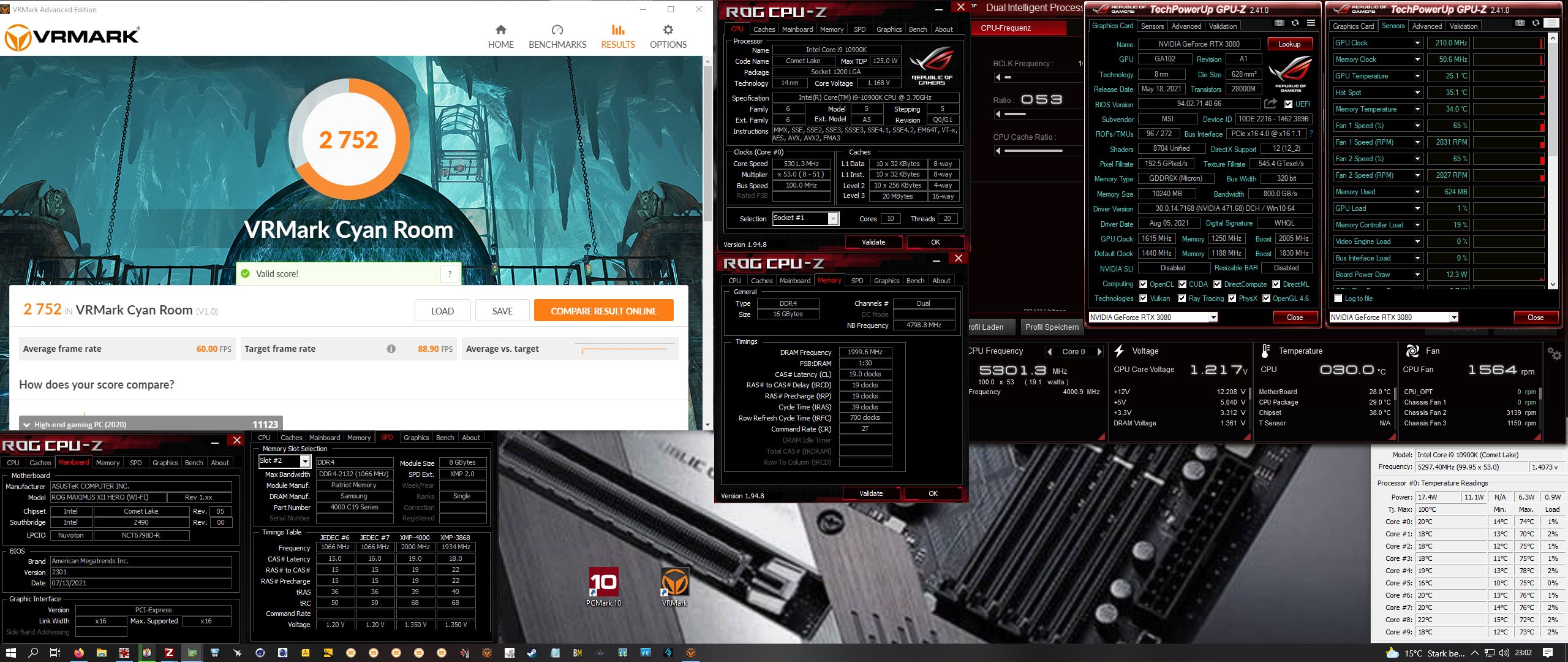This screenshot has width=1568, height=662.
Task: Toggle the DirectML checkbox
Action: (1276, 284)
